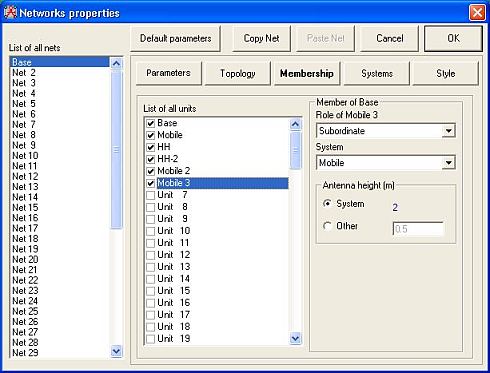Click the units list scroll up arrow
This screenshot has width=490, height=373.
295,124
